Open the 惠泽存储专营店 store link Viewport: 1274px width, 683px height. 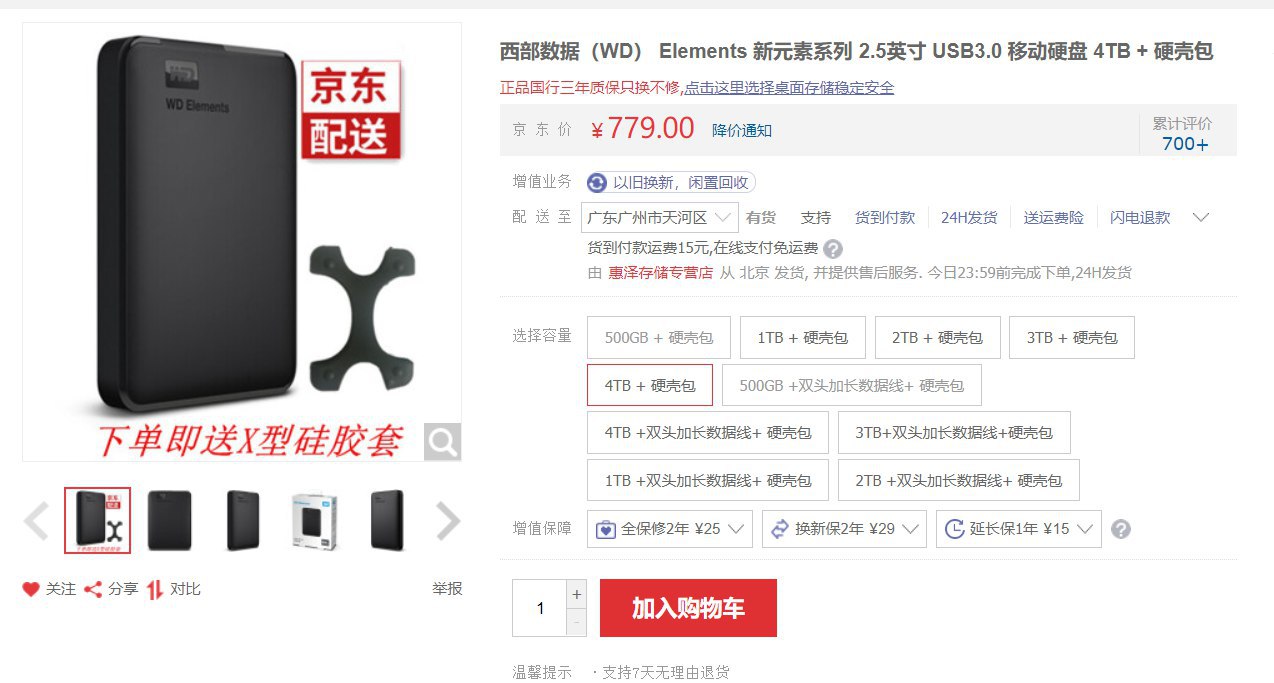[660, 273]
